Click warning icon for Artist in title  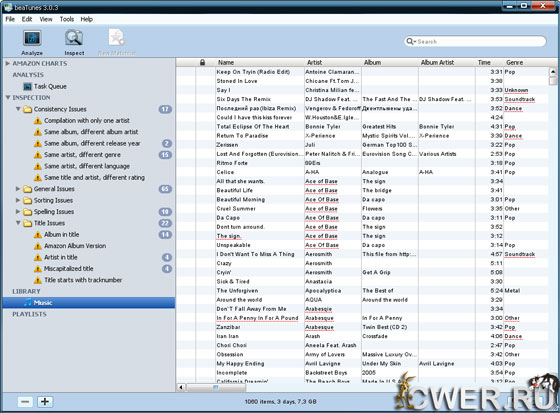[x=38, y=258]
